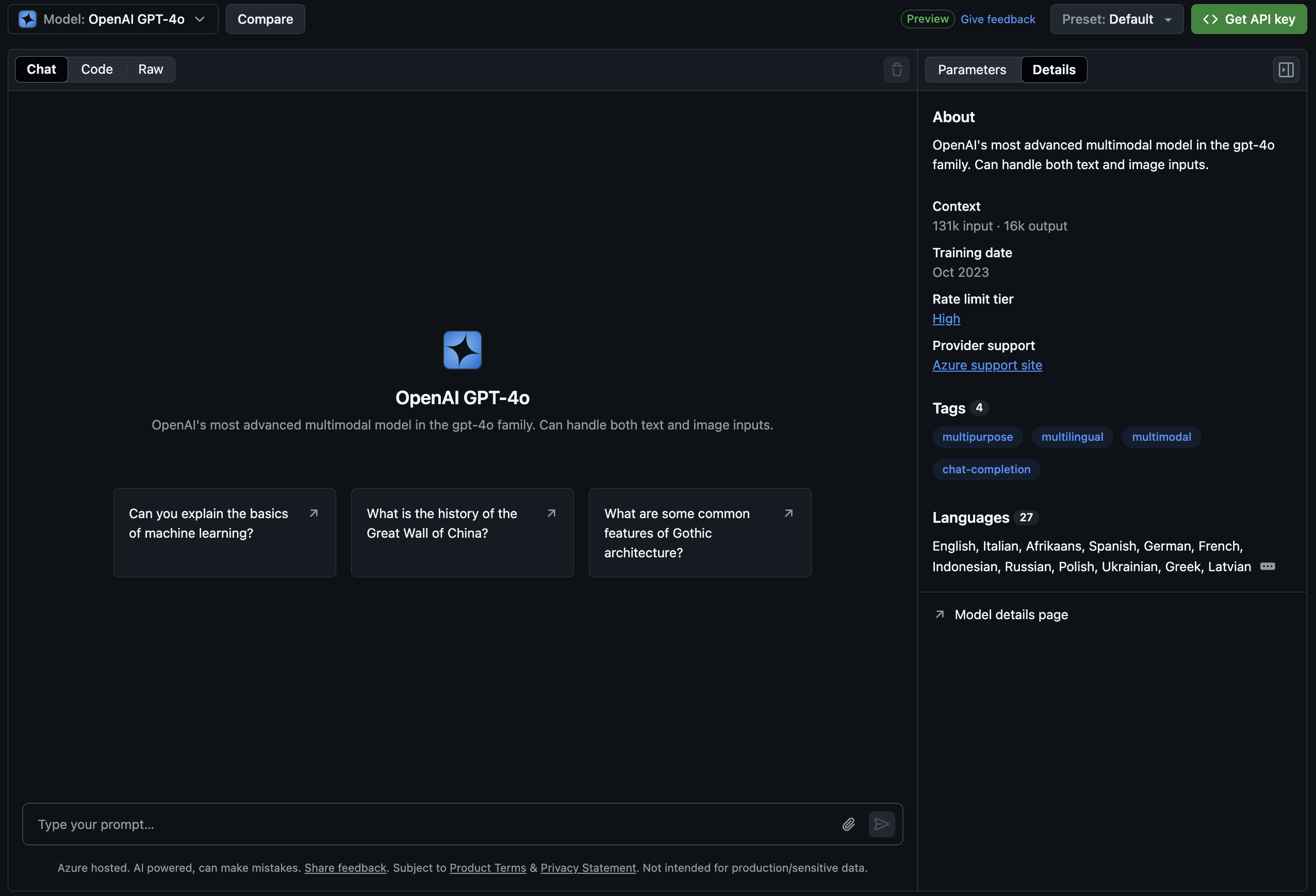Click the 'About' heading
The width and height of the screenshot is (1316, 896).
(x=953, y=117)
